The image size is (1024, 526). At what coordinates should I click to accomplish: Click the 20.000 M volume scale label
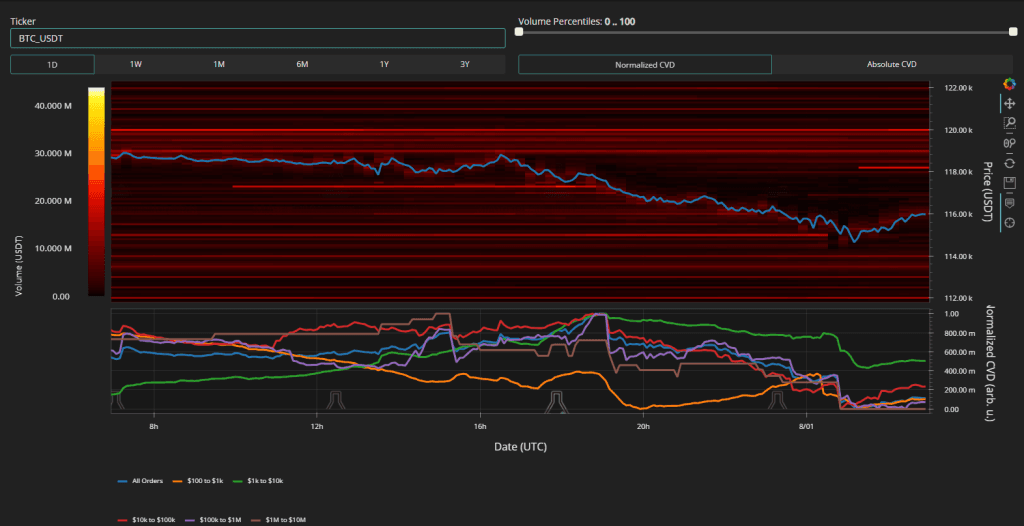[54, 201]
